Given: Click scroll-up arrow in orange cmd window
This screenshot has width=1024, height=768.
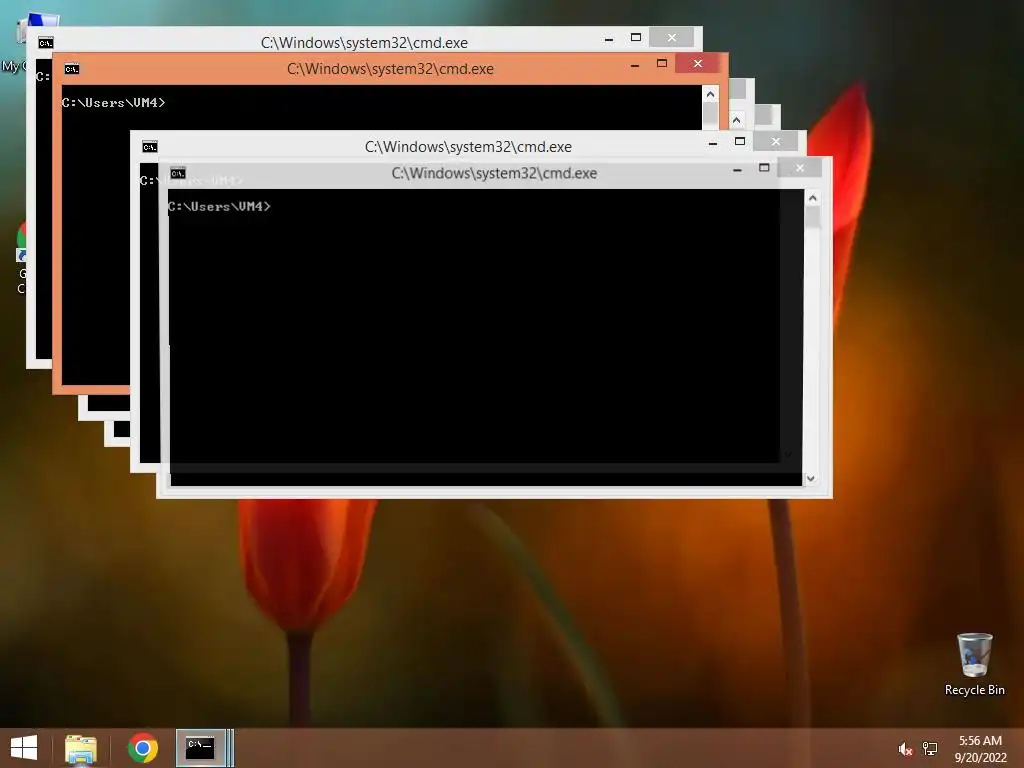Looking at the screenshot, I should click(x=711, y=94).
